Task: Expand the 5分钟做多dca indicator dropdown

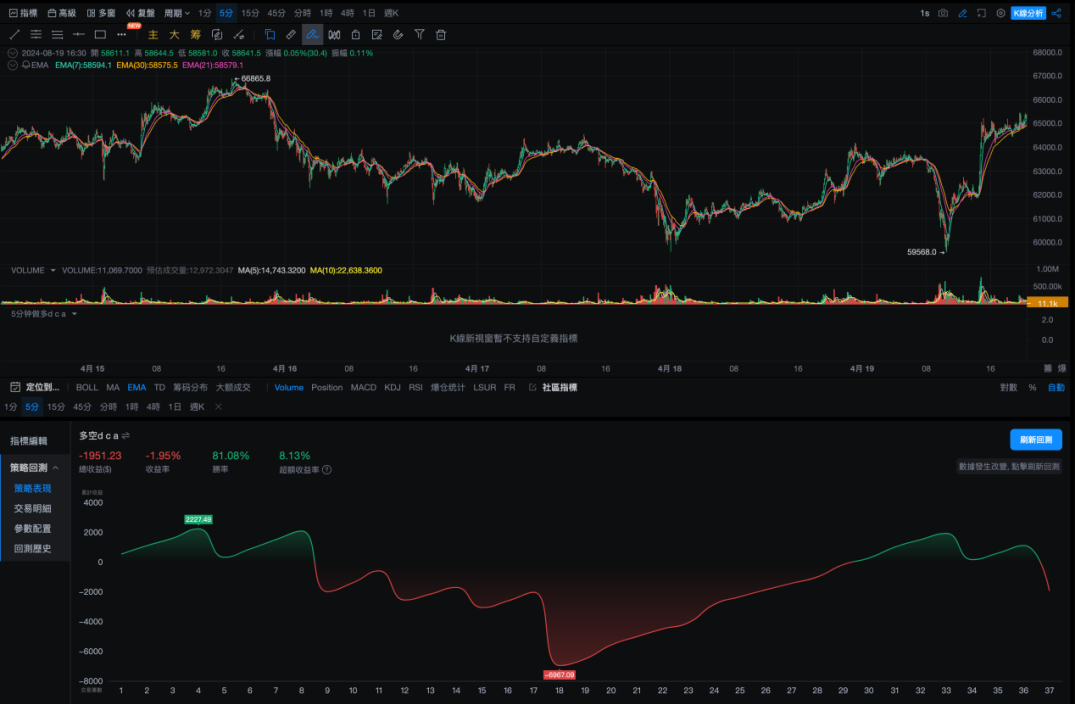Action: coord(74,314)
